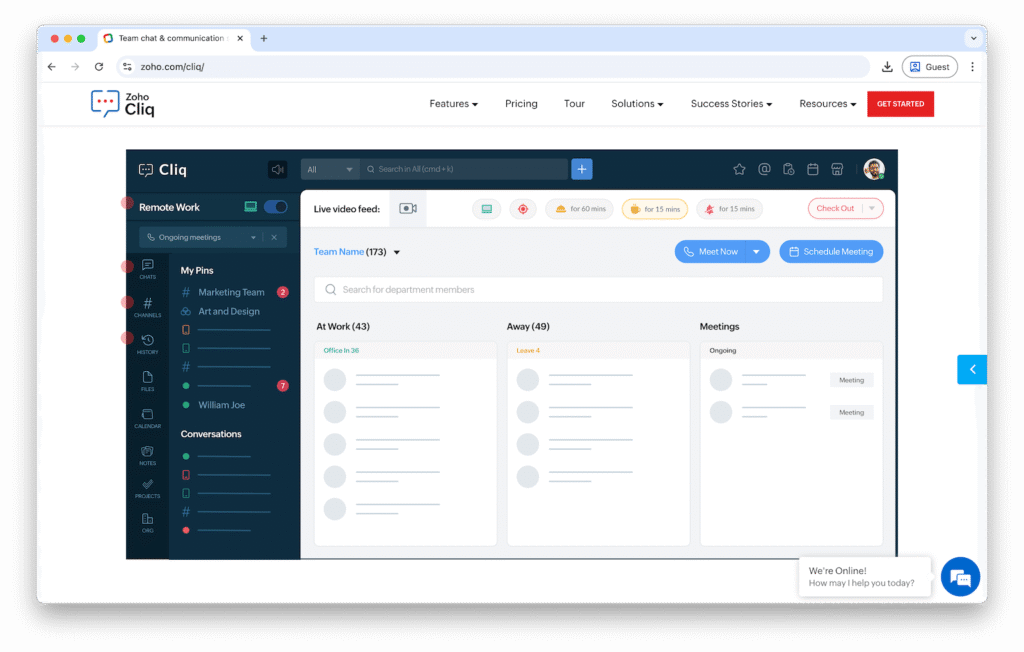1024x652 pixels.
Task: Click the live video feed camera icon
Action: coord(407,209)
